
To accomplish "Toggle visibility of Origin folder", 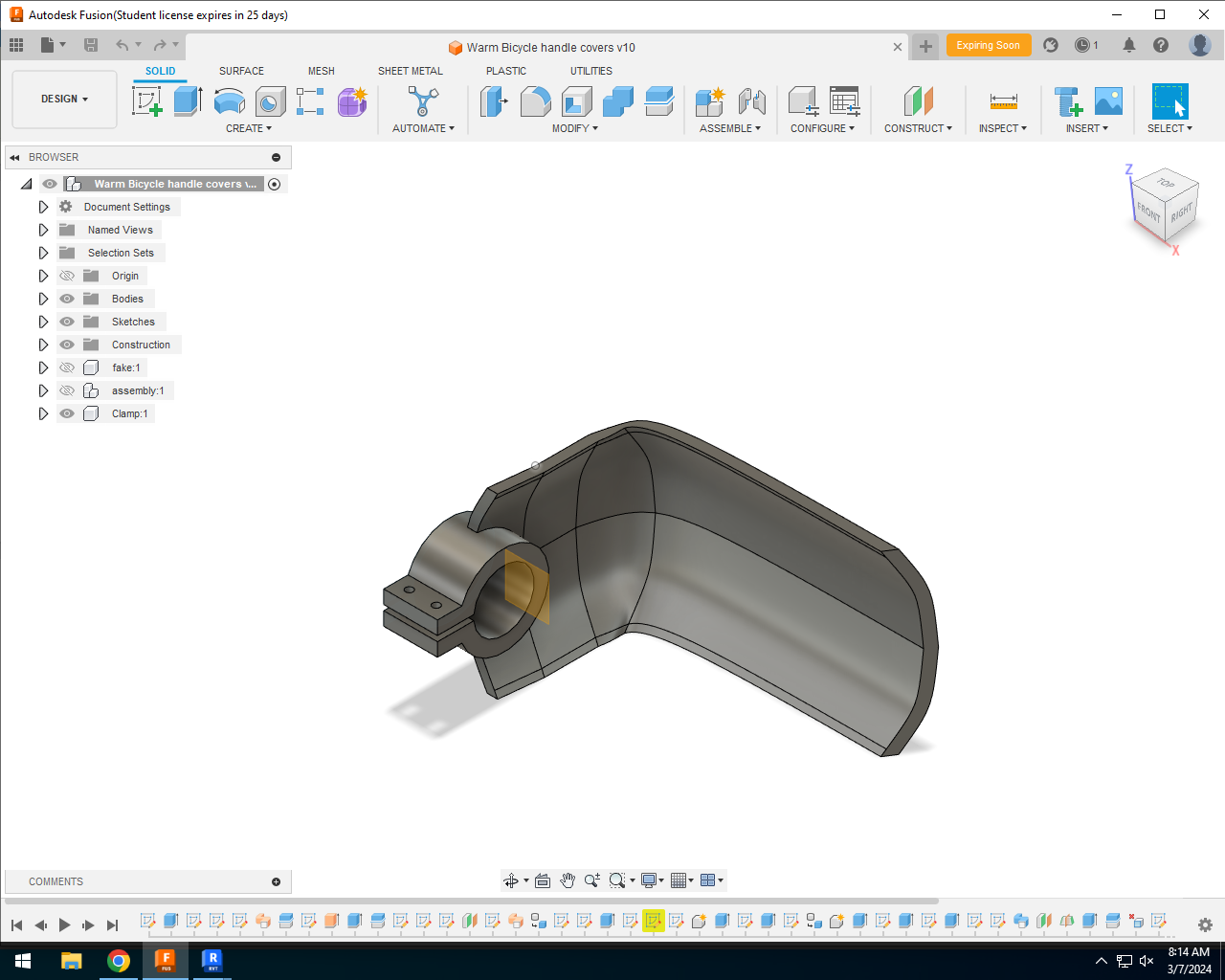I will [x=67, y=276].
